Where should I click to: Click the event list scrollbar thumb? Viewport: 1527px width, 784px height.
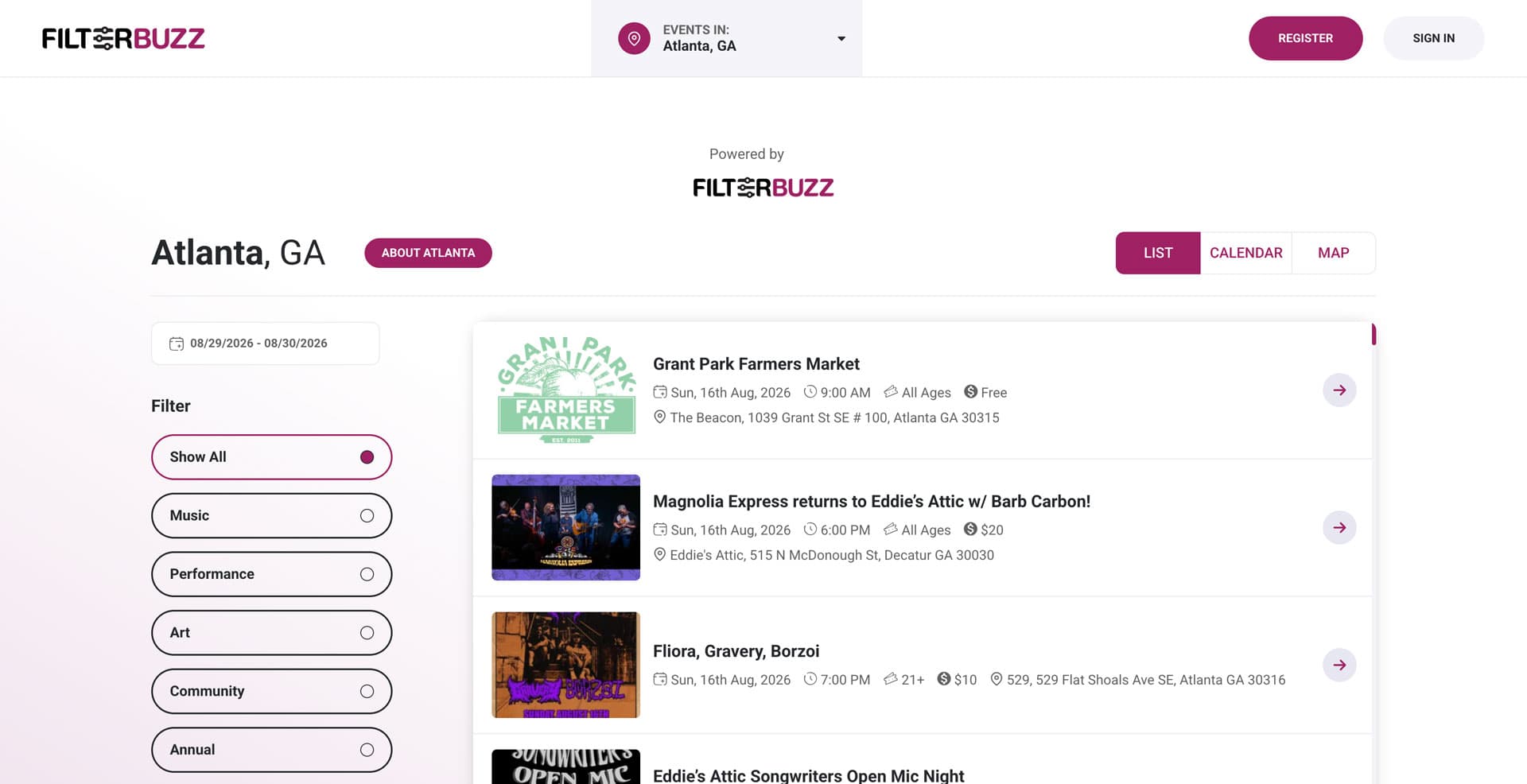[1374, 334]
